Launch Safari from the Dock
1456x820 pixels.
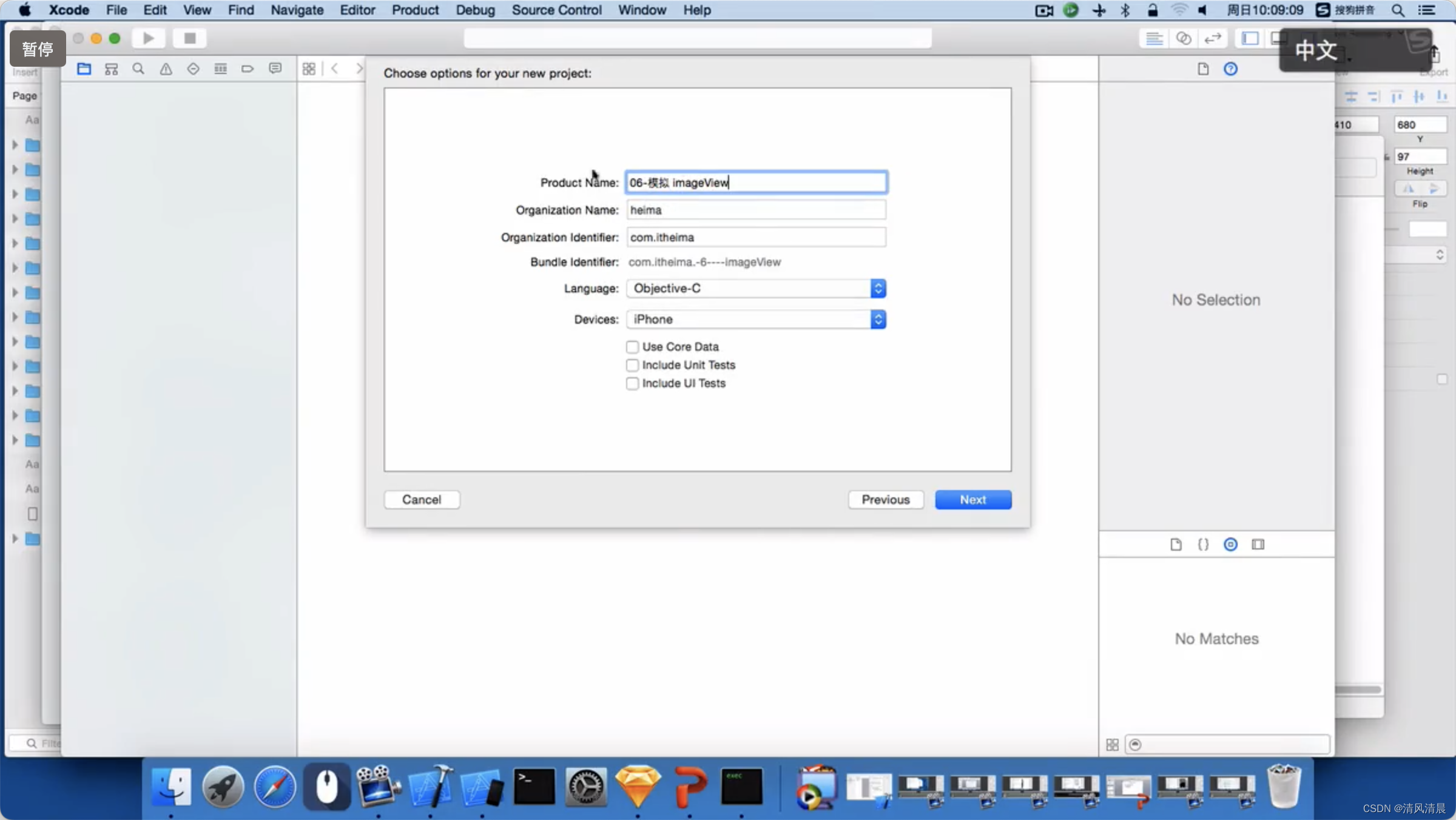click(275, 787)
